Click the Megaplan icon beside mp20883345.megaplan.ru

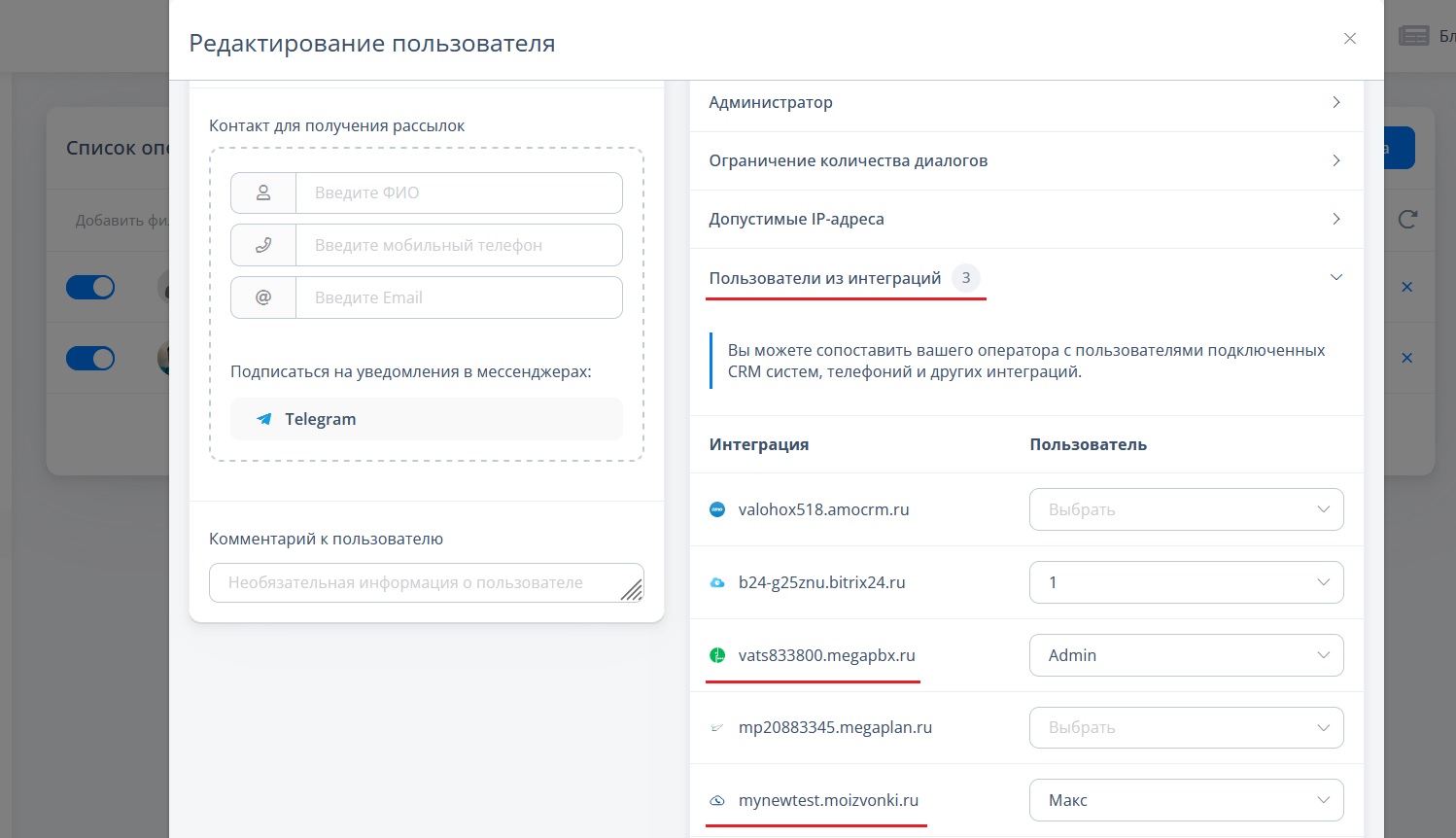pyautogui.click(x=717, y=727)
